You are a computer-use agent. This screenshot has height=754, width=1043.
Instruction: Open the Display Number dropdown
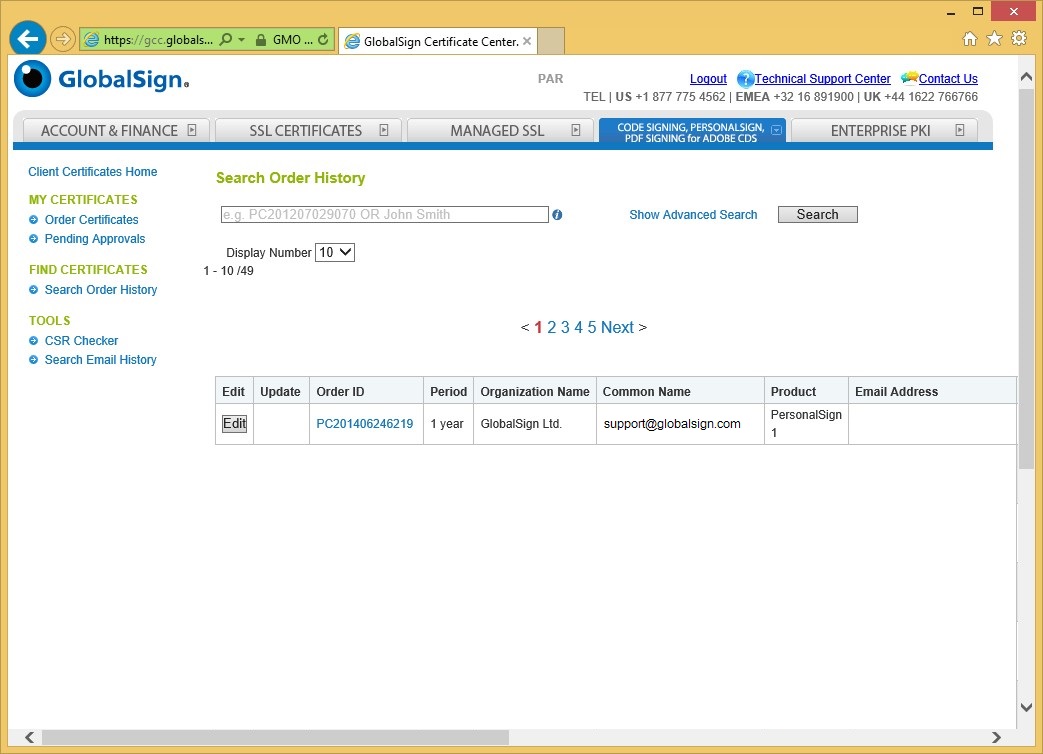click(335, 253)
